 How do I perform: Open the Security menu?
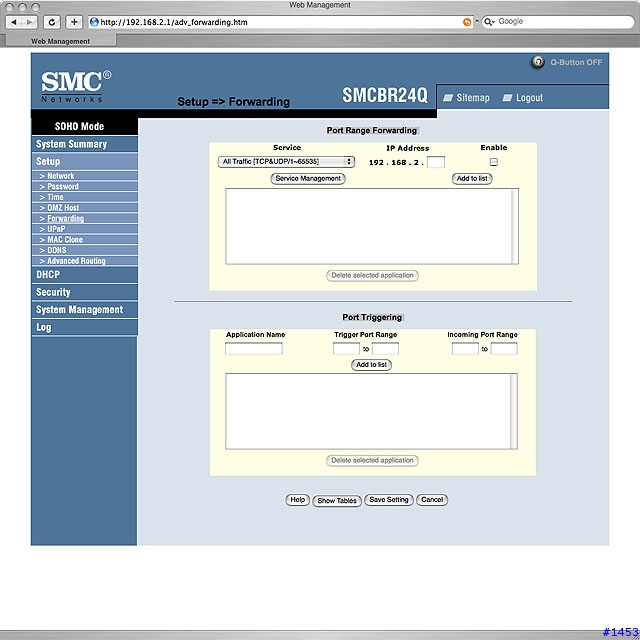(x=84, y=292)
